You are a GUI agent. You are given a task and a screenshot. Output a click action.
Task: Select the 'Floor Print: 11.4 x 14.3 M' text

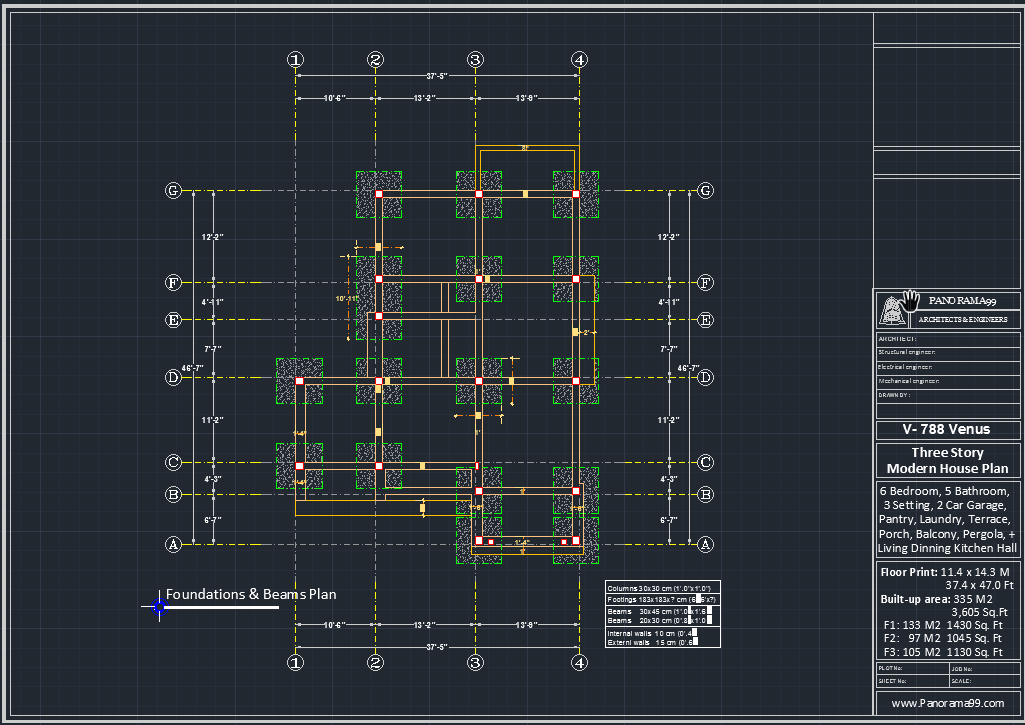(x=945, y=572)
